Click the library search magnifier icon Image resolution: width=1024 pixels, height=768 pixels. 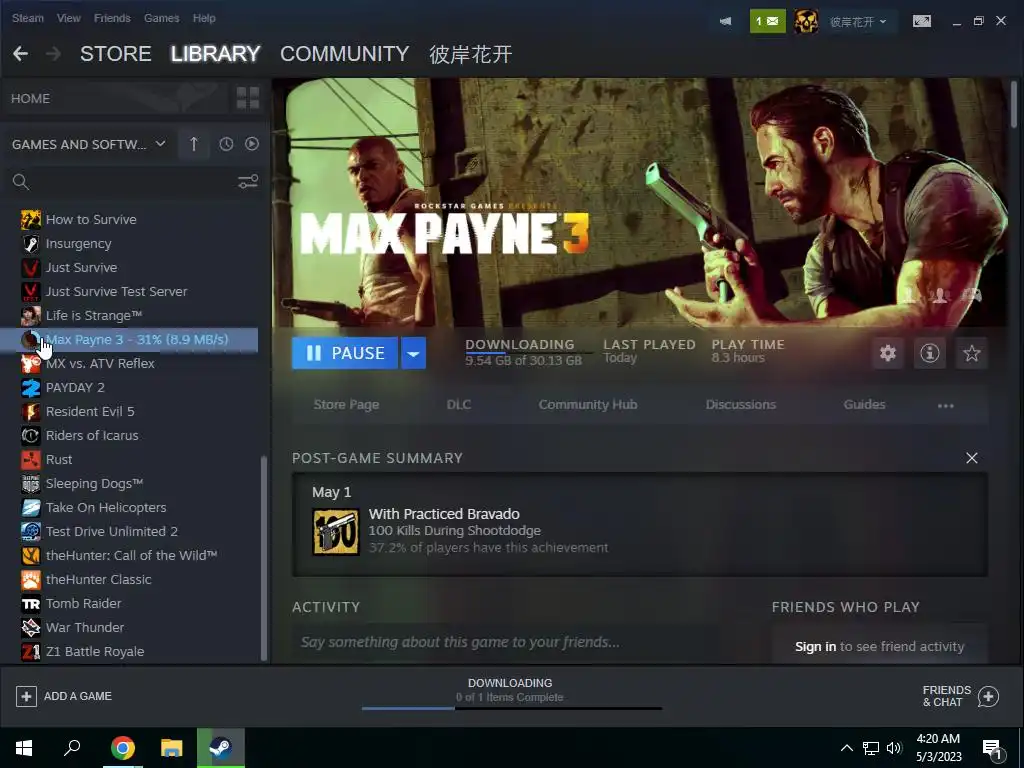pos(21,182)
